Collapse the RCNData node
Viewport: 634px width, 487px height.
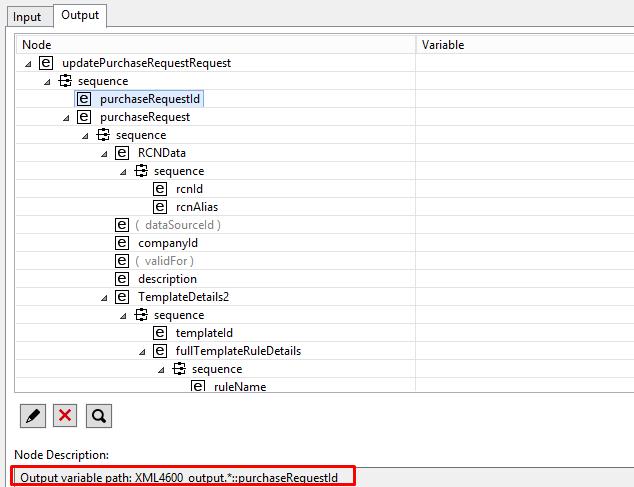tap(104, 154)
